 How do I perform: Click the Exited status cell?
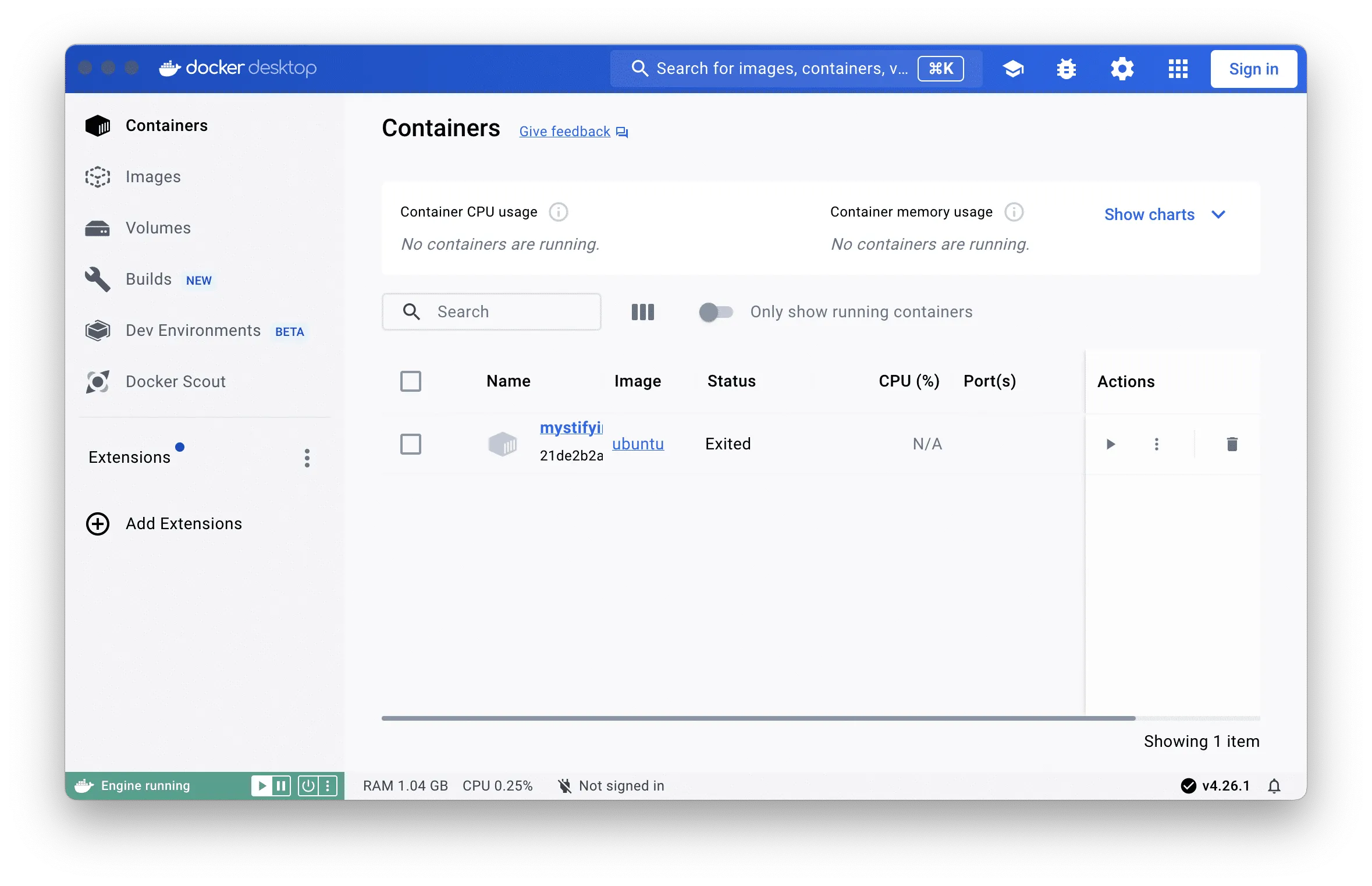pos(728,444)
